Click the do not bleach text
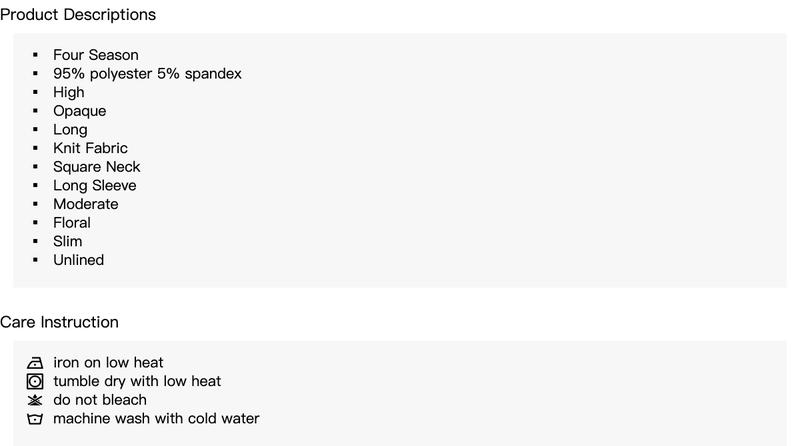Image resolution: width=800 pixels, height=446 pixels. 100,400
